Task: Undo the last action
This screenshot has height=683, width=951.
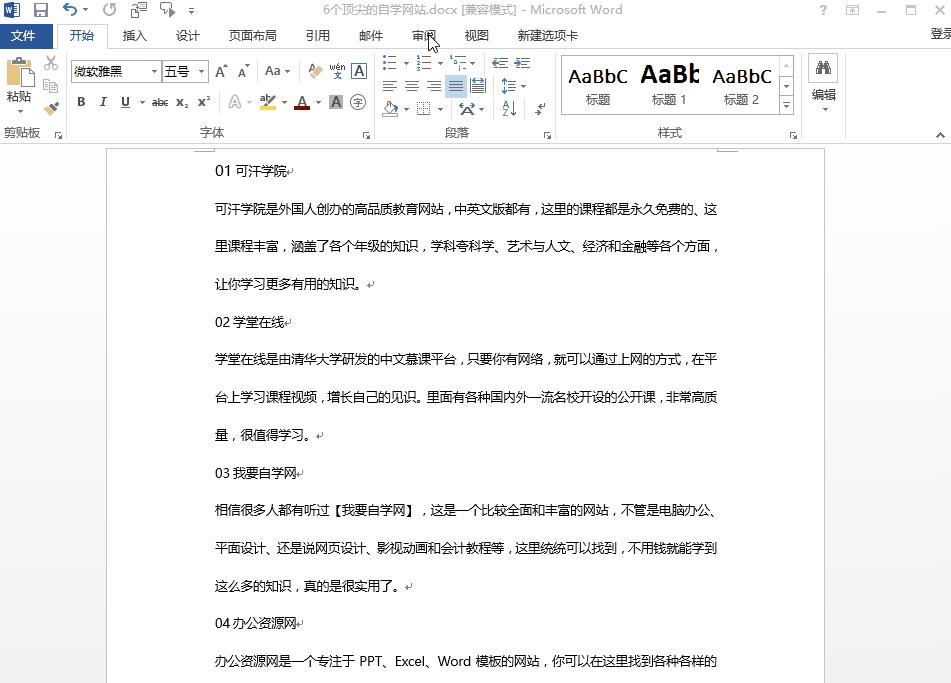Action: click(x=70, y=10)
